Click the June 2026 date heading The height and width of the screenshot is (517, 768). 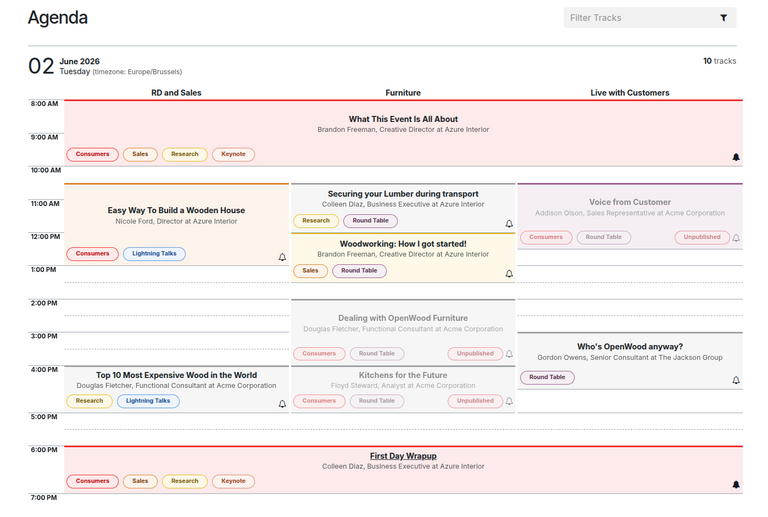pyautogui.click(x=79, y=61)
